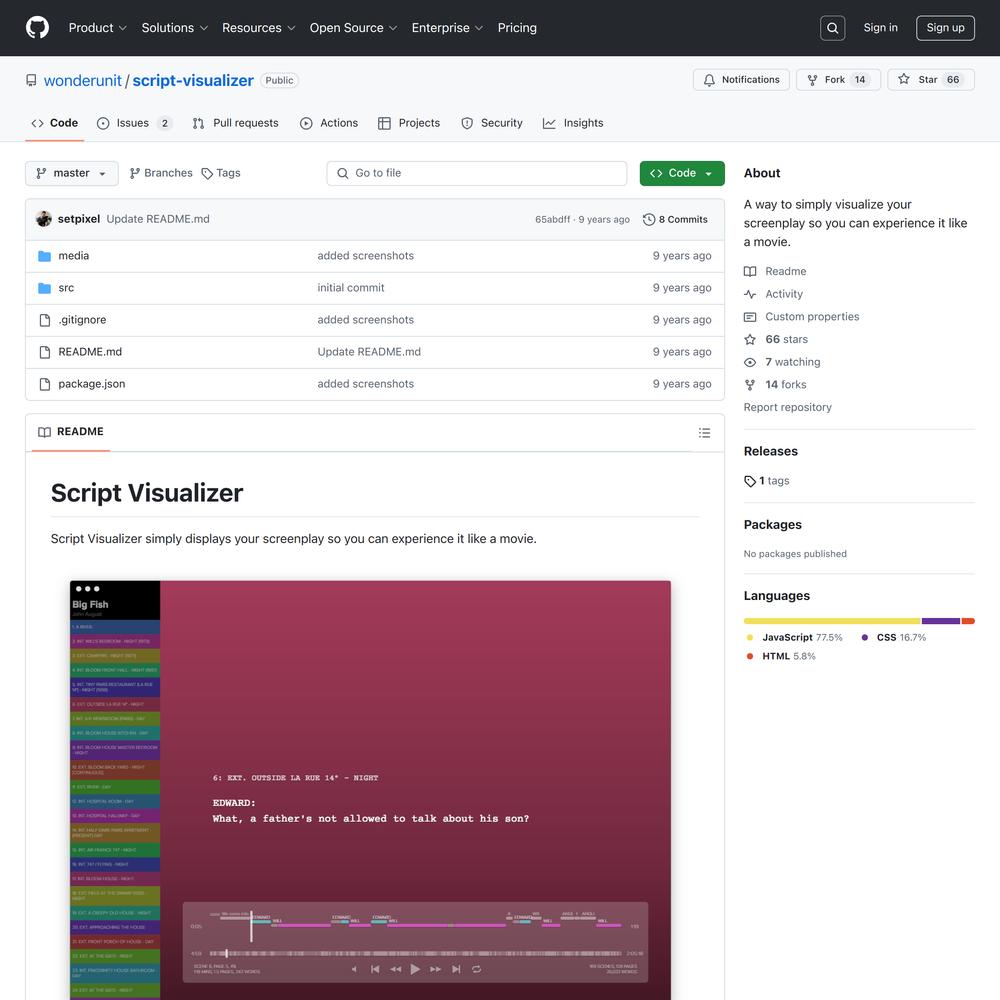Open the Pricing link
The height and width of the screenshot is (1000, 1000).
[x=517, y=28]
